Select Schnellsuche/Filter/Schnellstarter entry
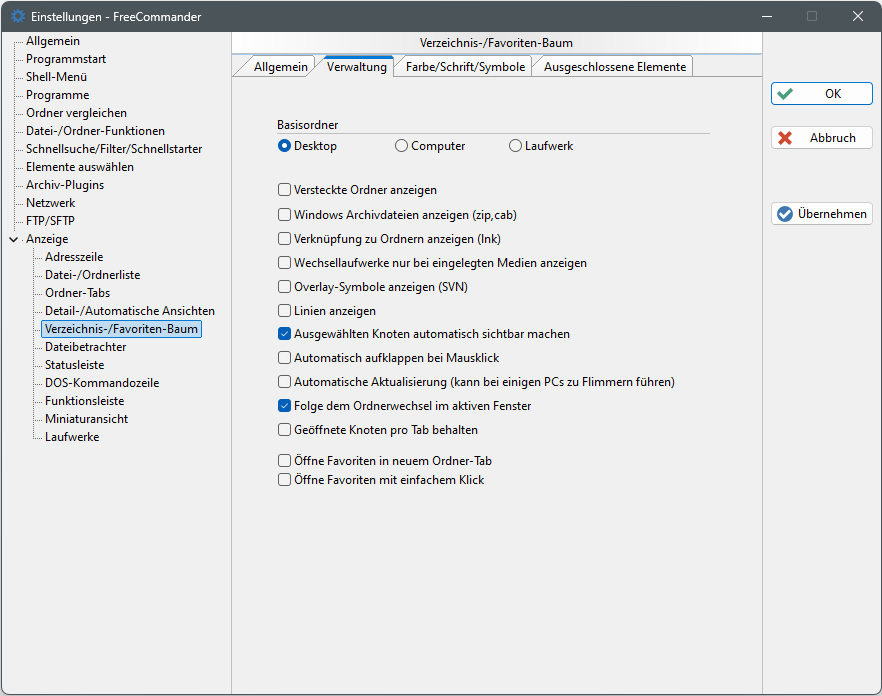 click(114, 149)
